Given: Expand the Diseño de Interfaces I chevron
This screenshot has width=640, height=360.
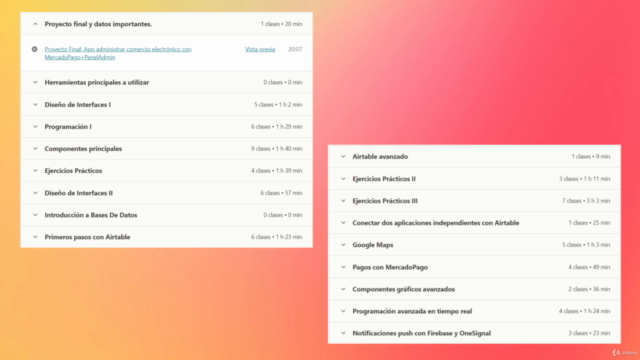Looking at the screenshot, I should coord(35,104).
